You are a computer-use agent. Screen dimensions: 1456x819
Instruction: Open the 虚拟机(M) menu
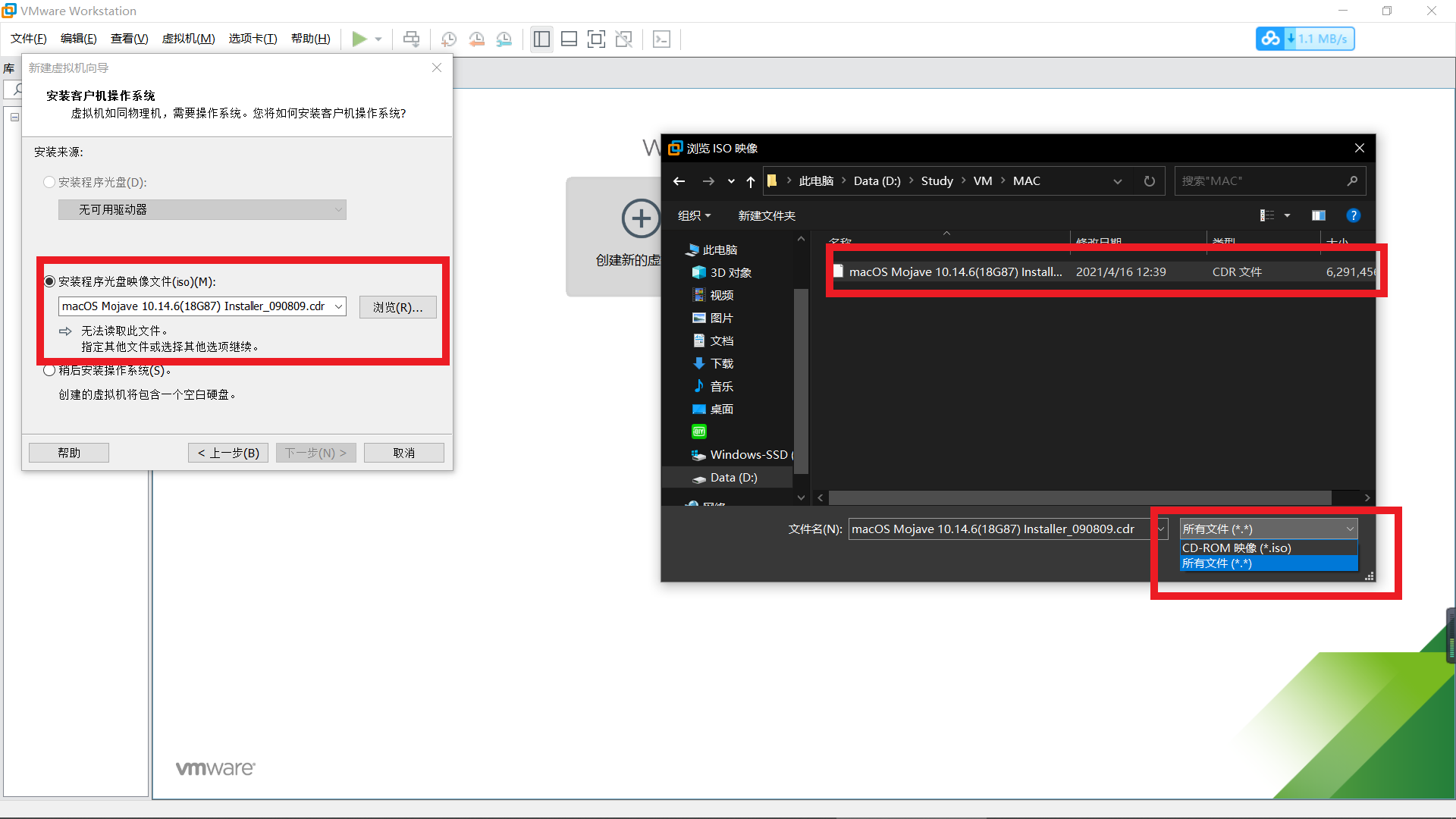pos(188,39)
